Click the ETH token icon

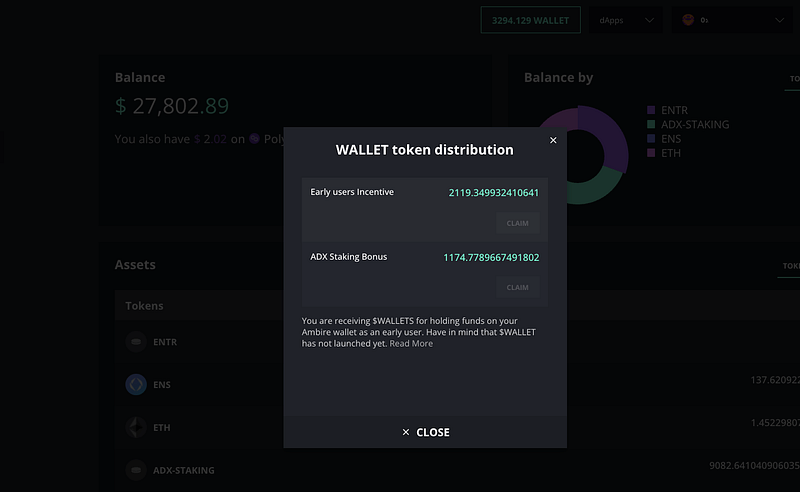[x=136, y=427]
